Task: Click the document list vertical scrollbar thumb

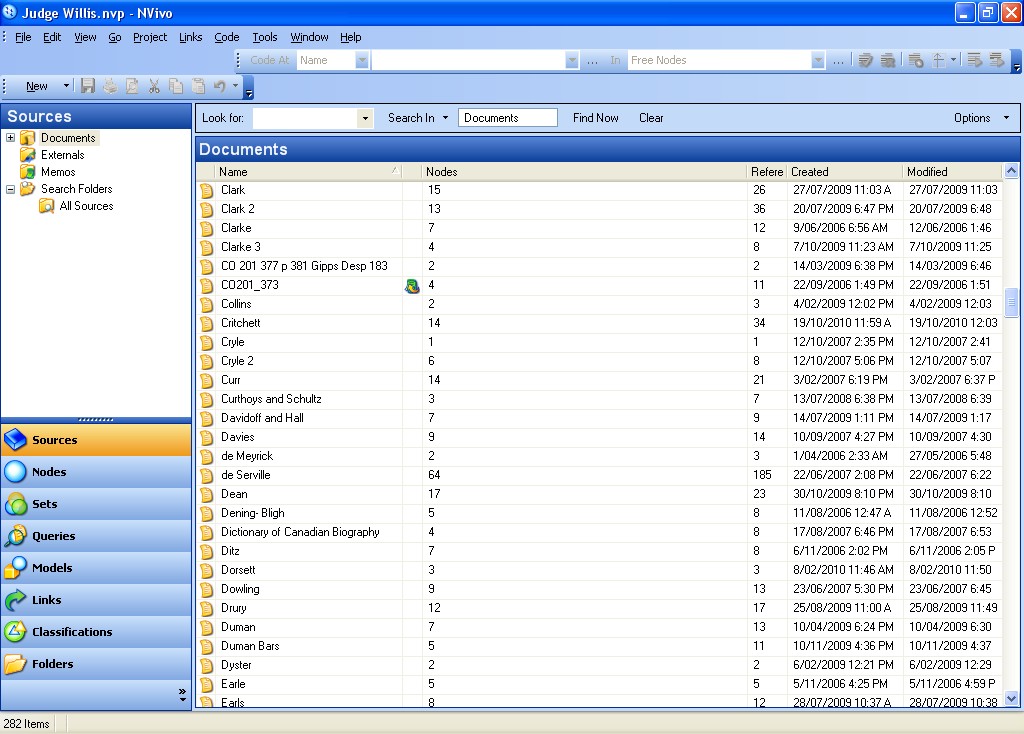Action: [x=1011, y=304]
